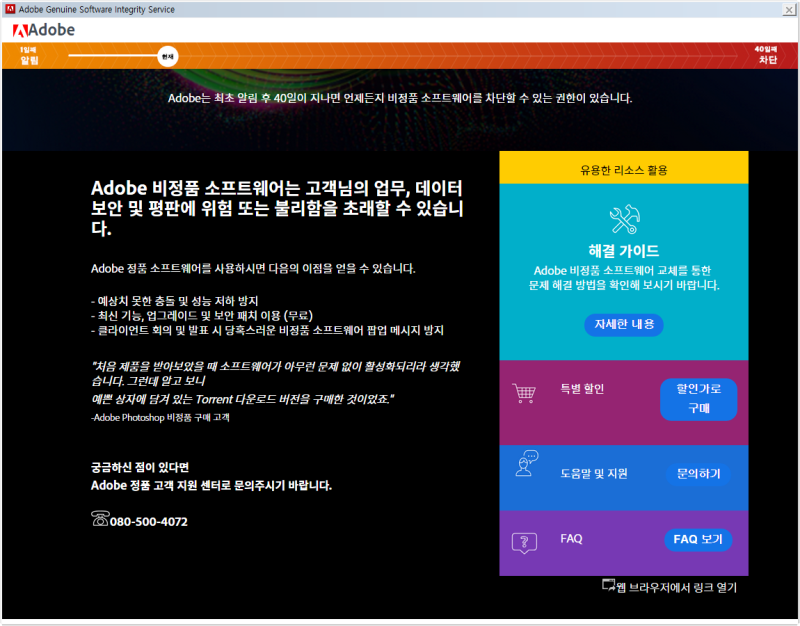800x626 pixels.
Task: Click the 현재 marker on the timeline
Action: 168,57
